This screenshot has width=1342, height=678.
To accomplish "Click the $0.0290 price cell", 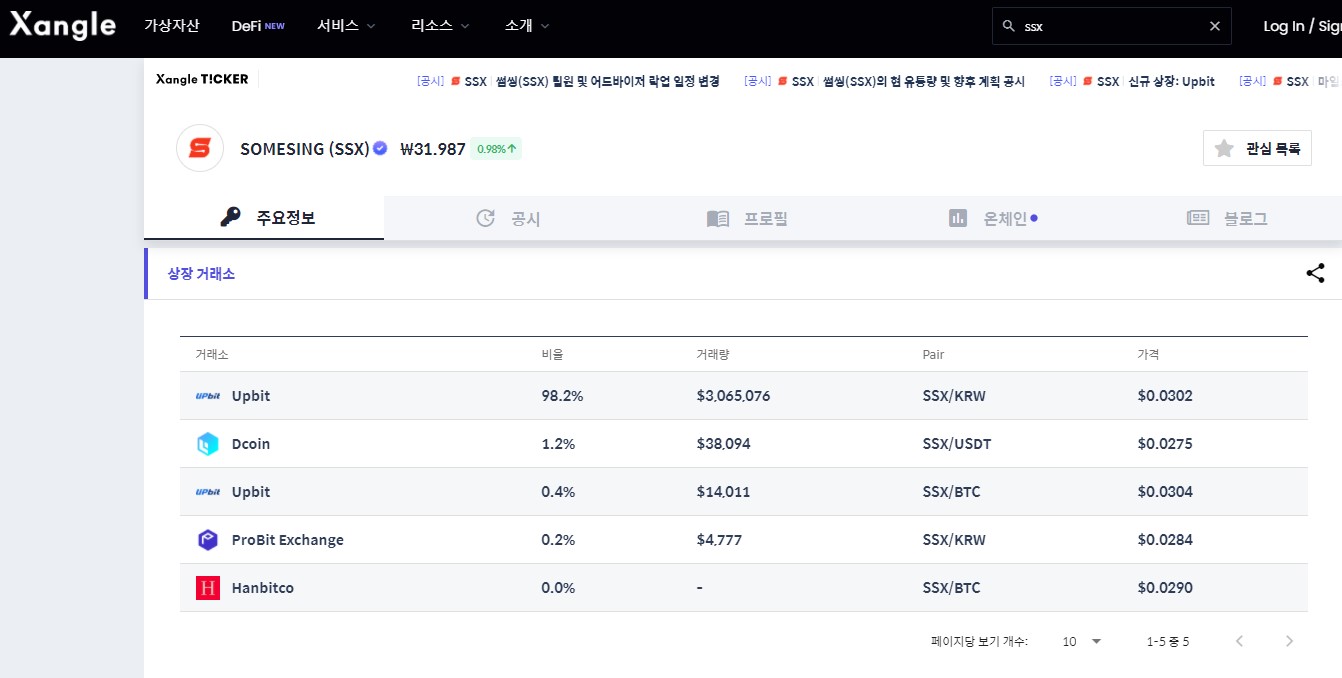I will coord(1165,588).
